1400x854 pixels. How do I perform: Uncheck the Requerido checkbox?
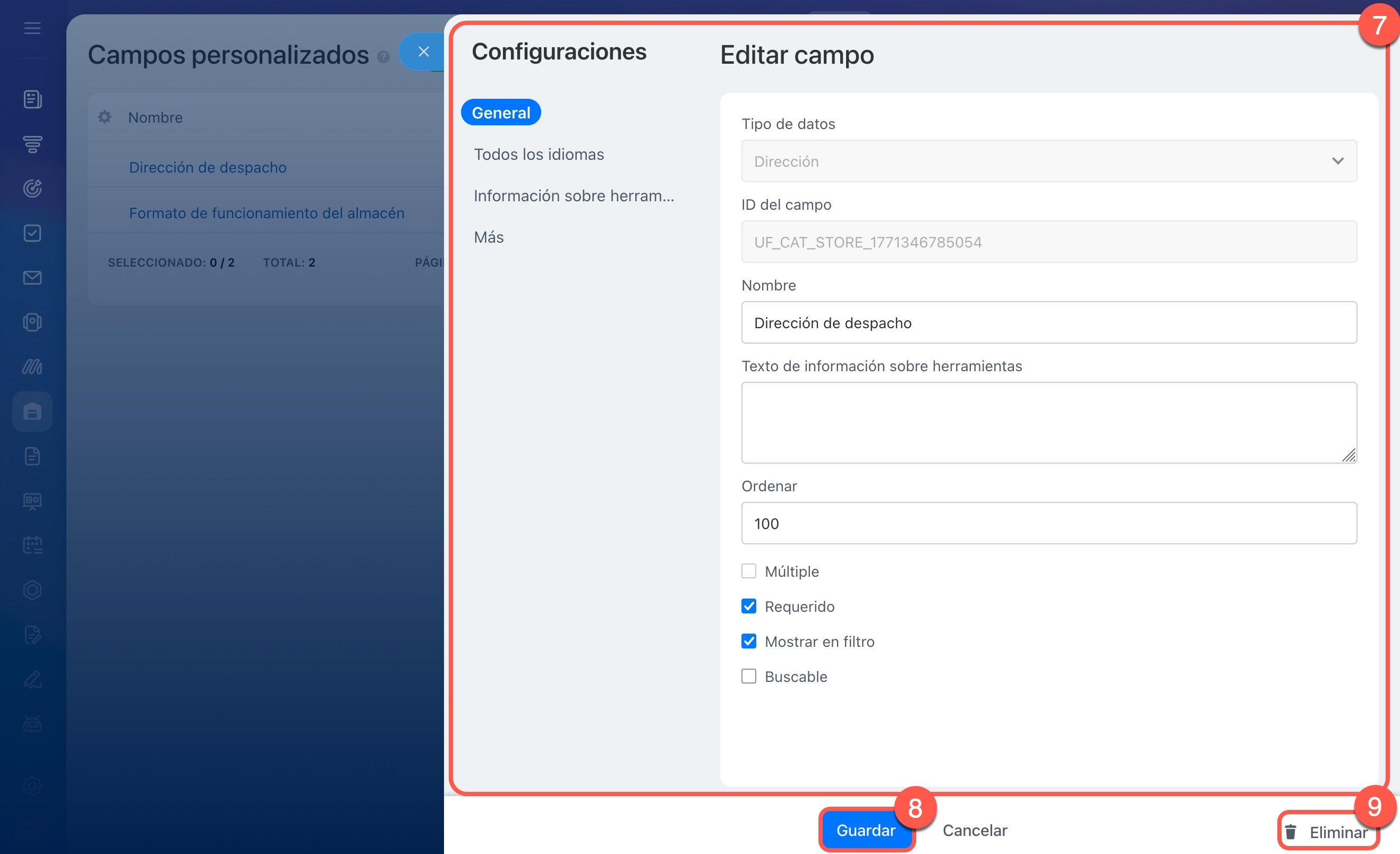pyautogui.click(x=749, y=607)
